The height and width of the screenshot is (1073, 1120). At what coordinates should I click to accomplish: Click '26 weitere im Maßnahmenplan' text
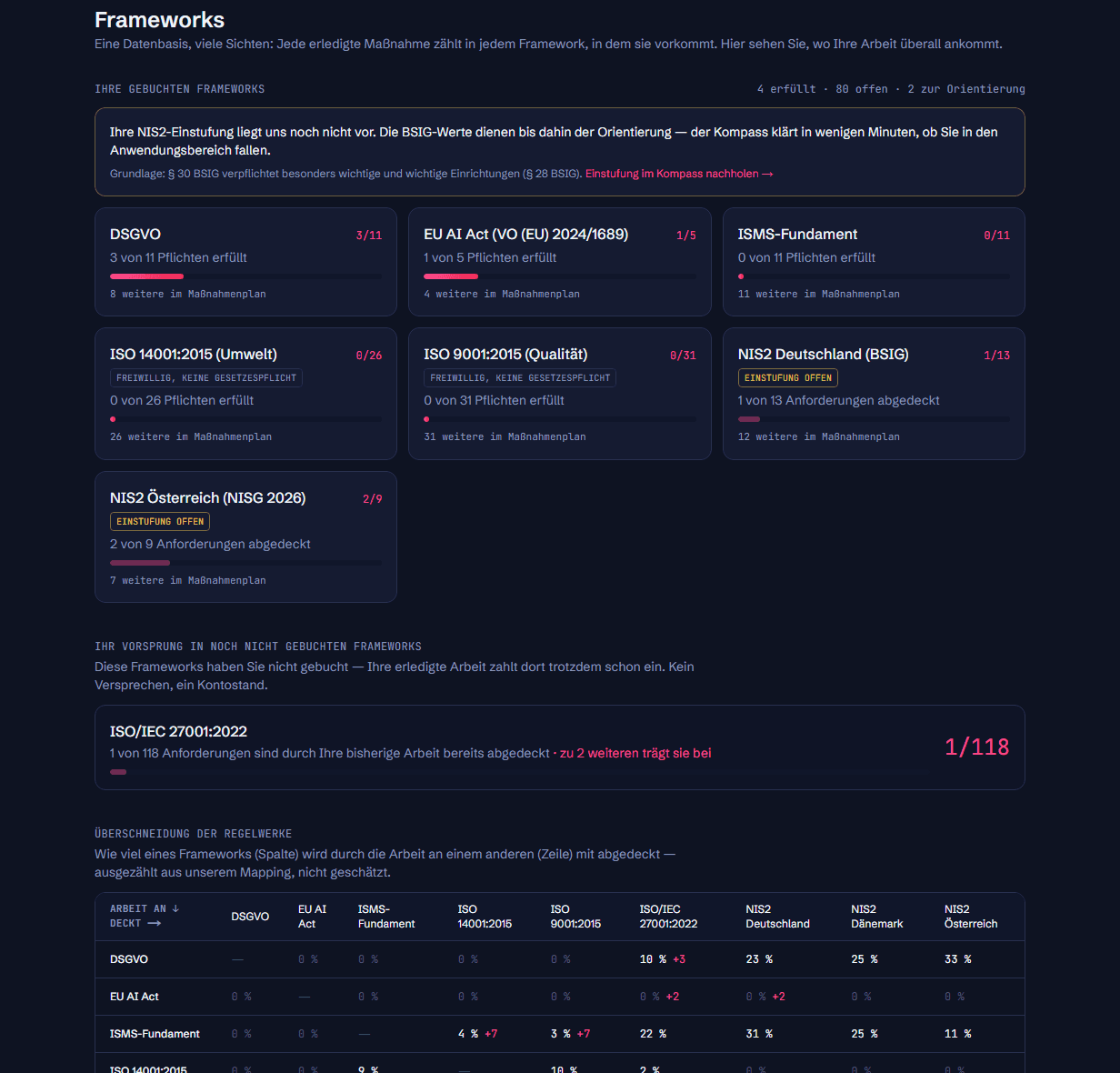pos(191,437)
